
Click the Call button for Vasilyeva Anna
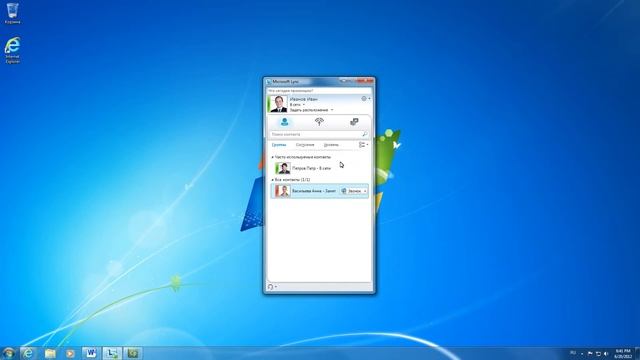[x=351, y=191]
